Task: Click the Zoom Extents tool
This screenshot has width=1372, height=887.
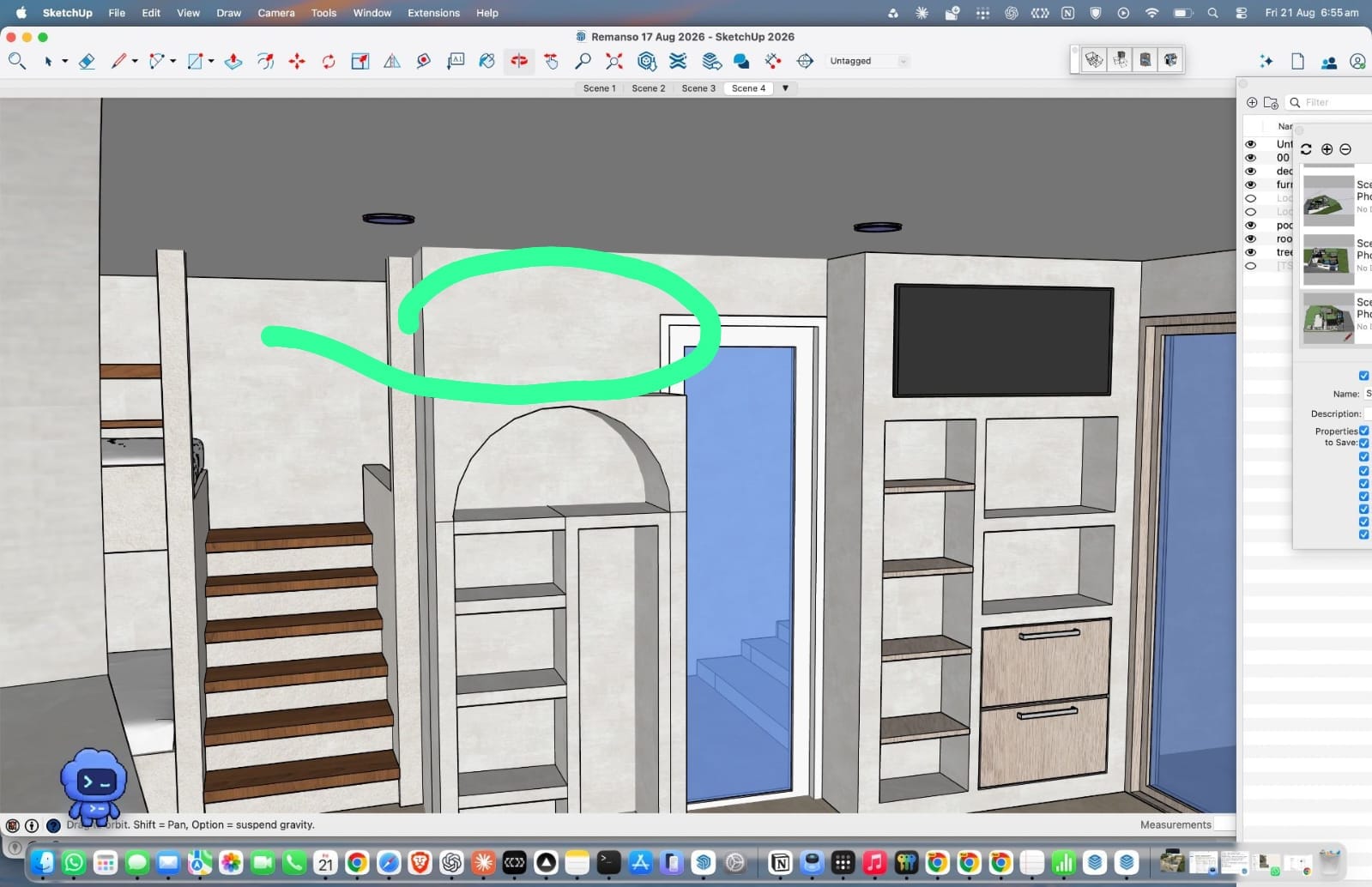Action: tap(614, 61)
